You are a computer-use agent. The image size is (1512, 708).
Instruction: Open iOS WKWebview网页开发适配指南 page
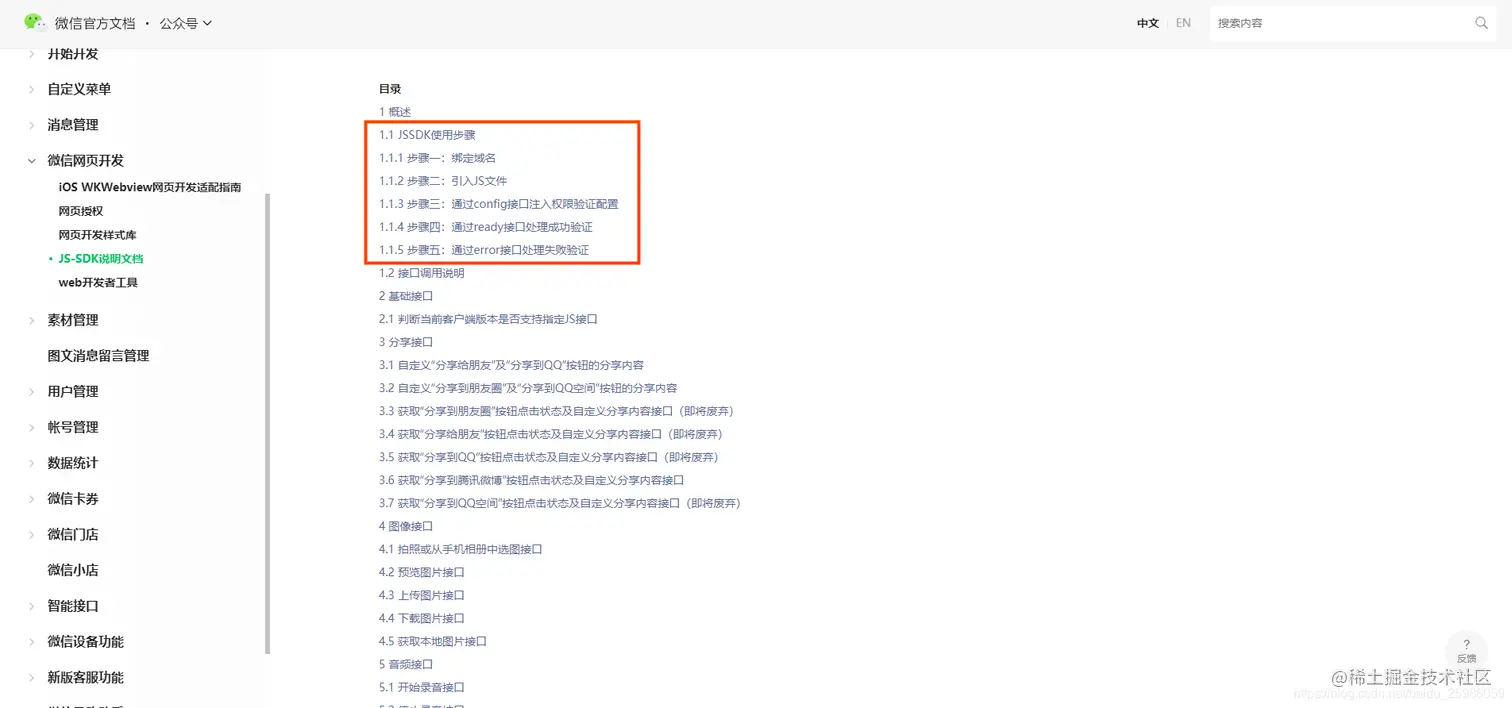[149, 187]
